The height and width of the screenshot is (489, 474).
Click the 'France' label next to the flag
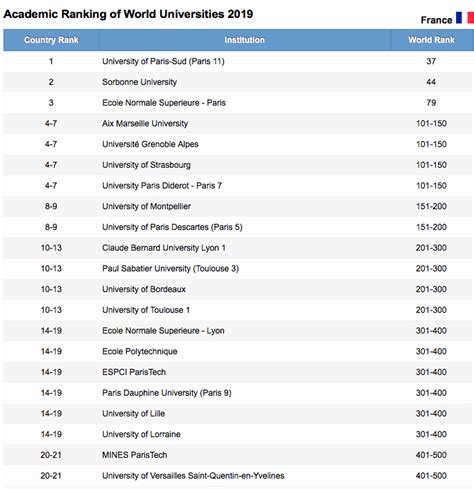(436, 20)
